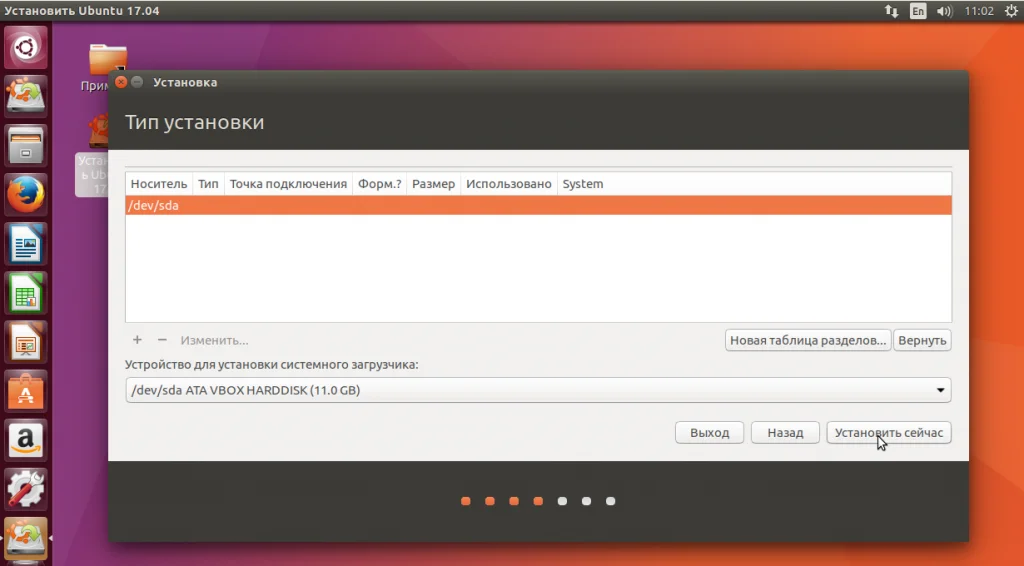Screen dimensions: 1024x566
Task: Launch the Files manager from dock
Action: (25, 146)
